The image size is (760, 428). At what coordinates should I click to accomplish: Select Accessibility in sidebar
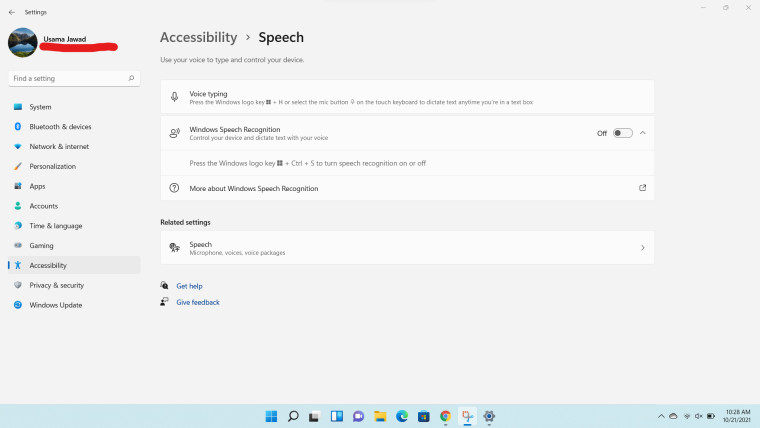pyautogui.click(x=74, y=265)
